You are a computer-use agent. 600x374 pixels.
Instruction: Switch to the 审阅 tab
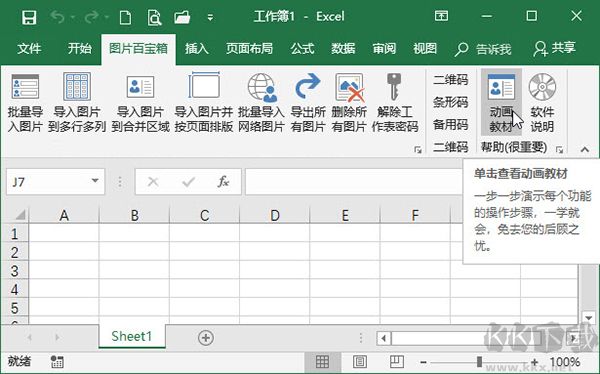pyautogui.click(x=384, y=49)
